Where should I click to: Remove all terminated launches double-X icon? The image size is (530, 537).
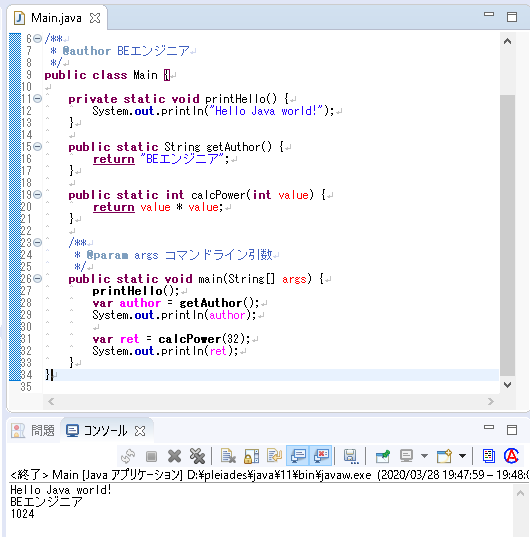coord(197,456)
